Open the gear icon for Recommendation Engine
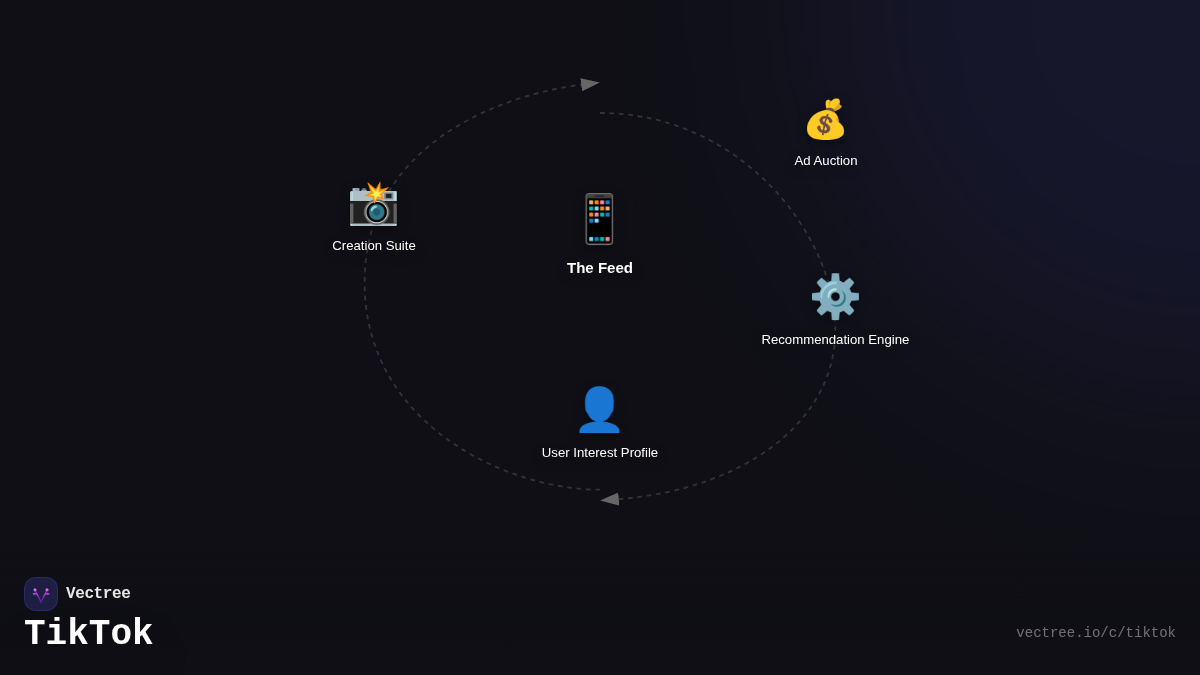 point(835,297)
